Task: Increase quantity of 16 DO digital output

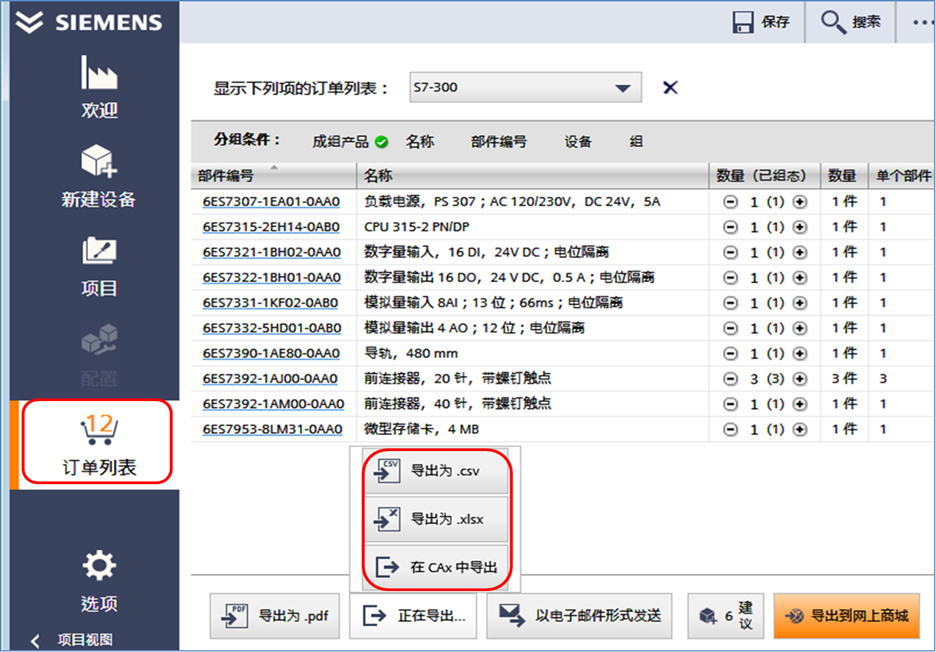Action: [x=799, y=278]
